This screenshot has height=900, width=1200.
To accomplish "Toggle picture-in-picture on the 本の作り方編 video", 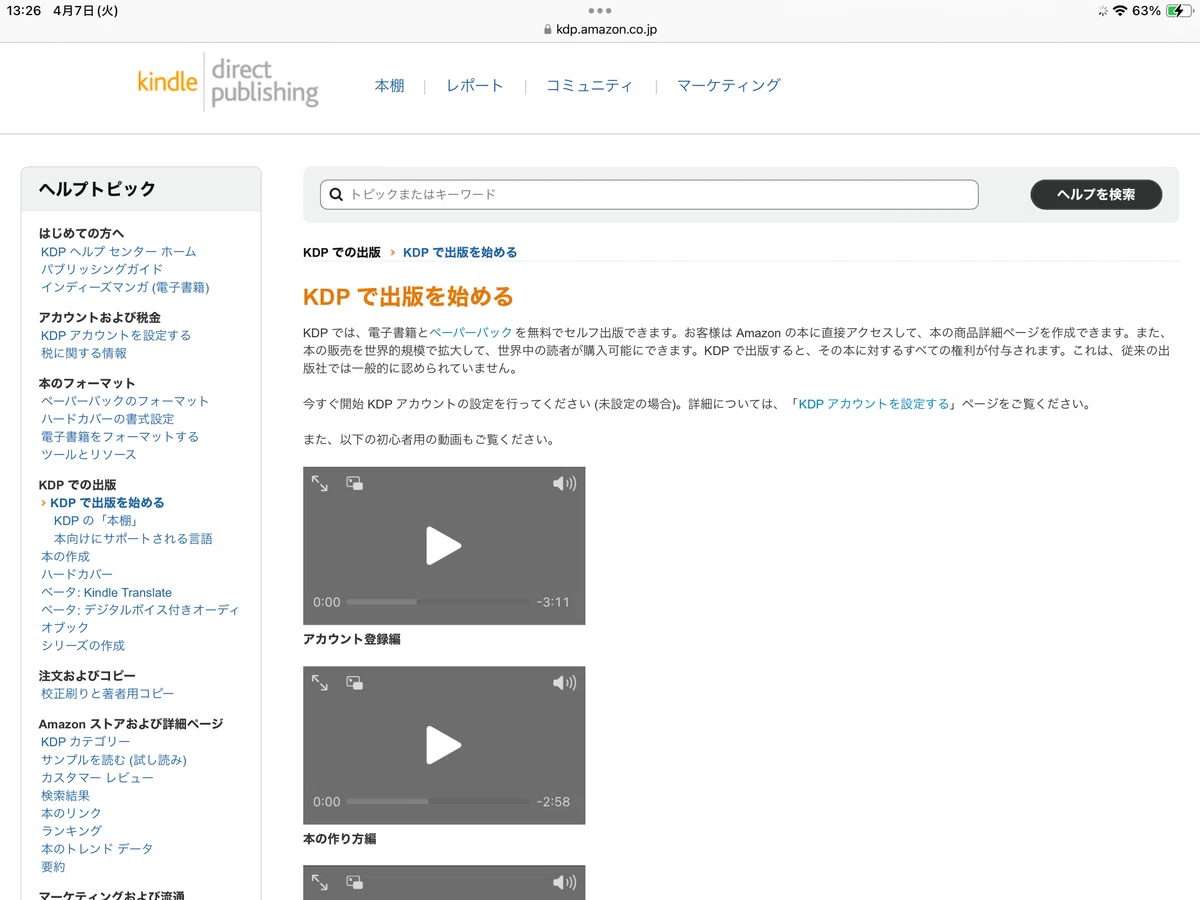I will (354, 683).
